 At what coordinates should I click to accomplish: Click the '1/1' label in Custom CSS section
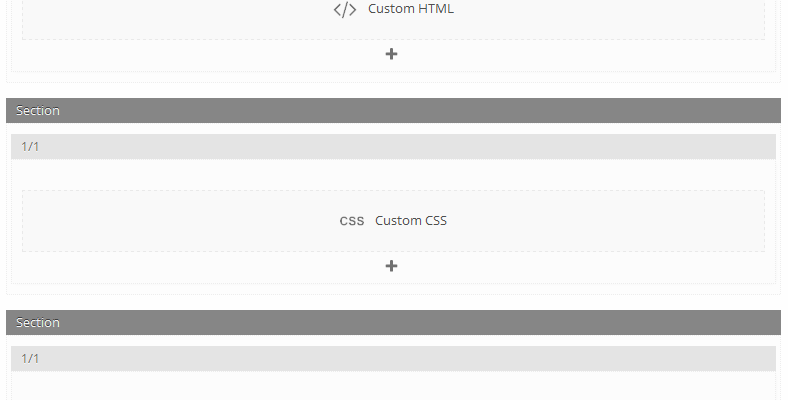click(x=30, y=147)
